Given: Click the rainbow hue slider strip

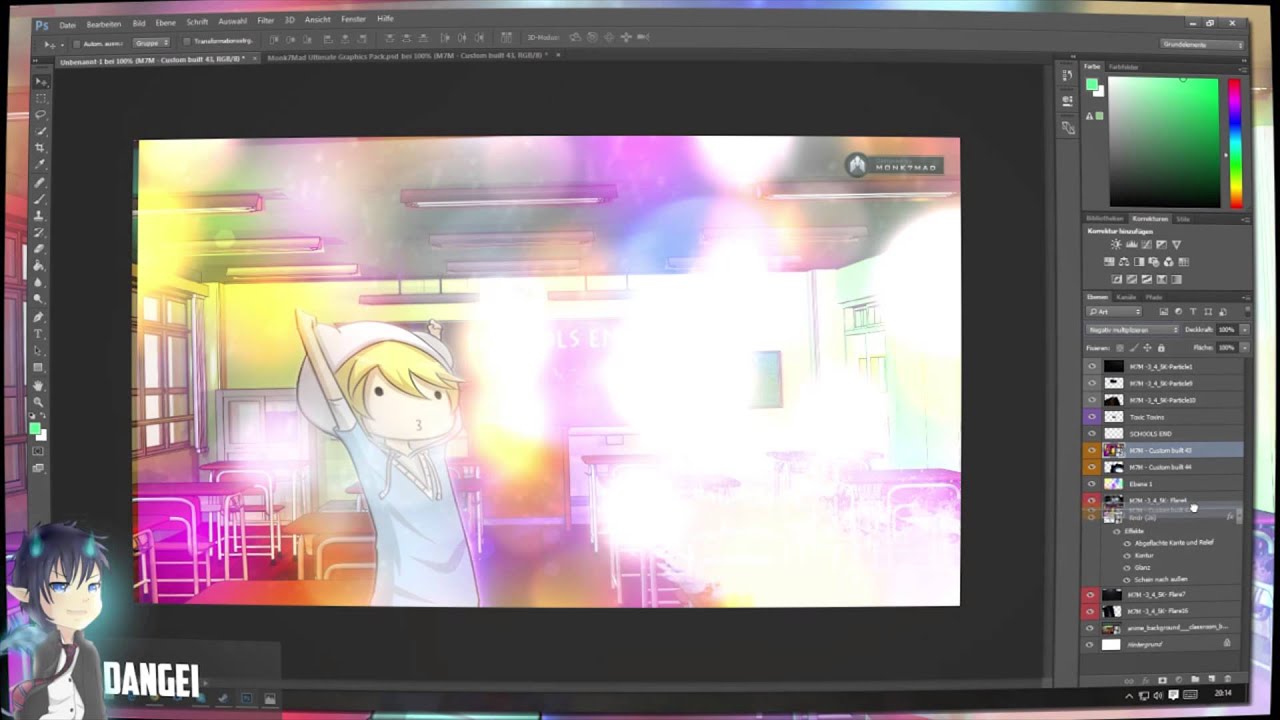Looking at the screenshot, I should coord(1235,143).
